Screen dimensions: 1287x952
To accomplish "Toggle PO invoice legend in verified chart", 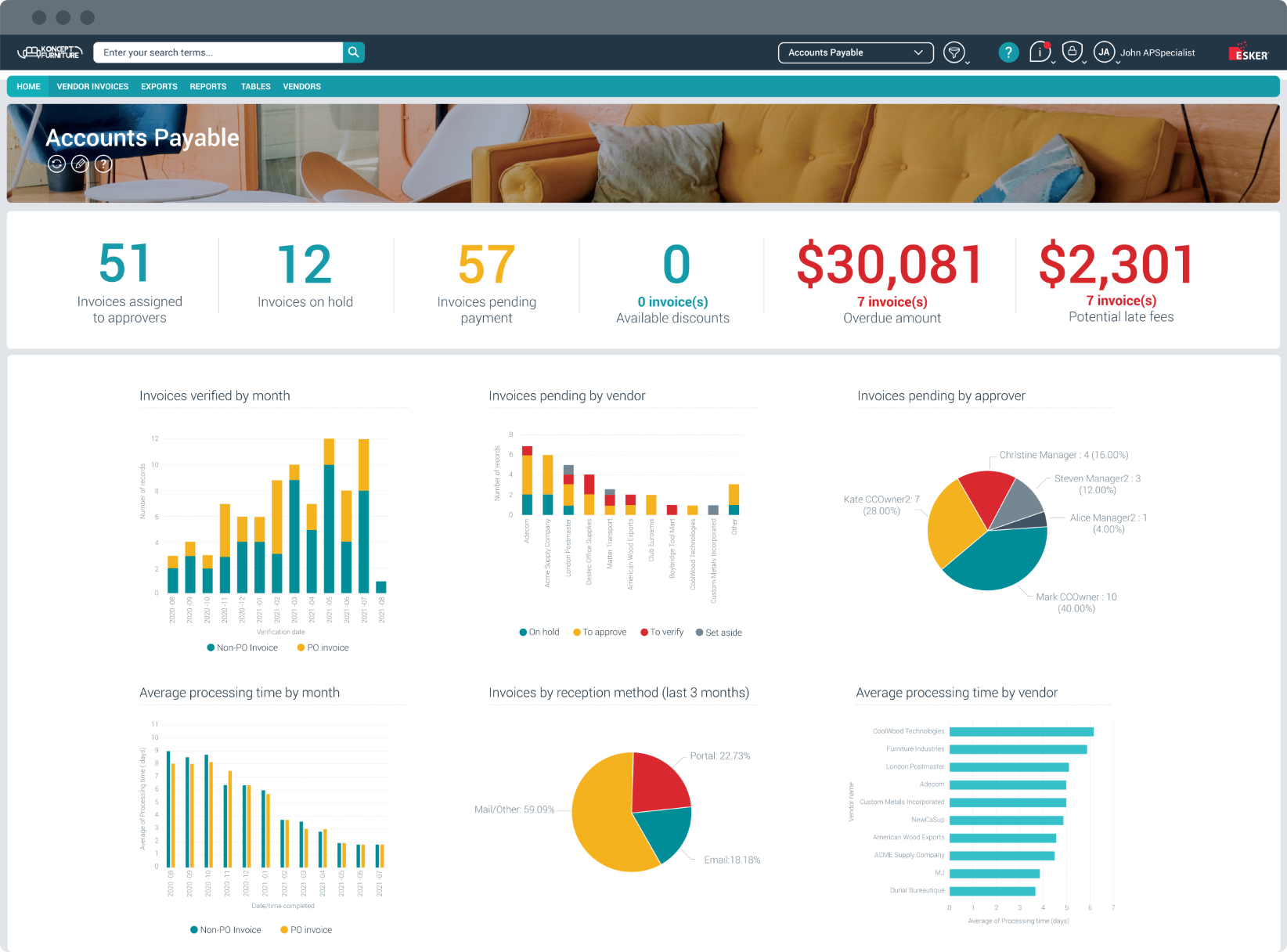I will click(323, 648).
